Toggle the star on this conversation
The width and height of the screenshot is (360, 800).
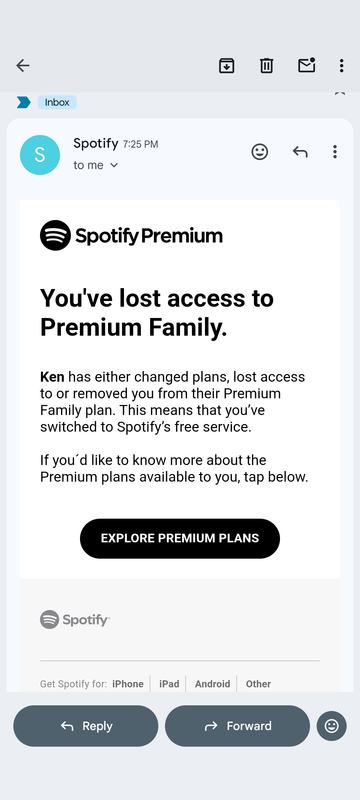point(340,93)
